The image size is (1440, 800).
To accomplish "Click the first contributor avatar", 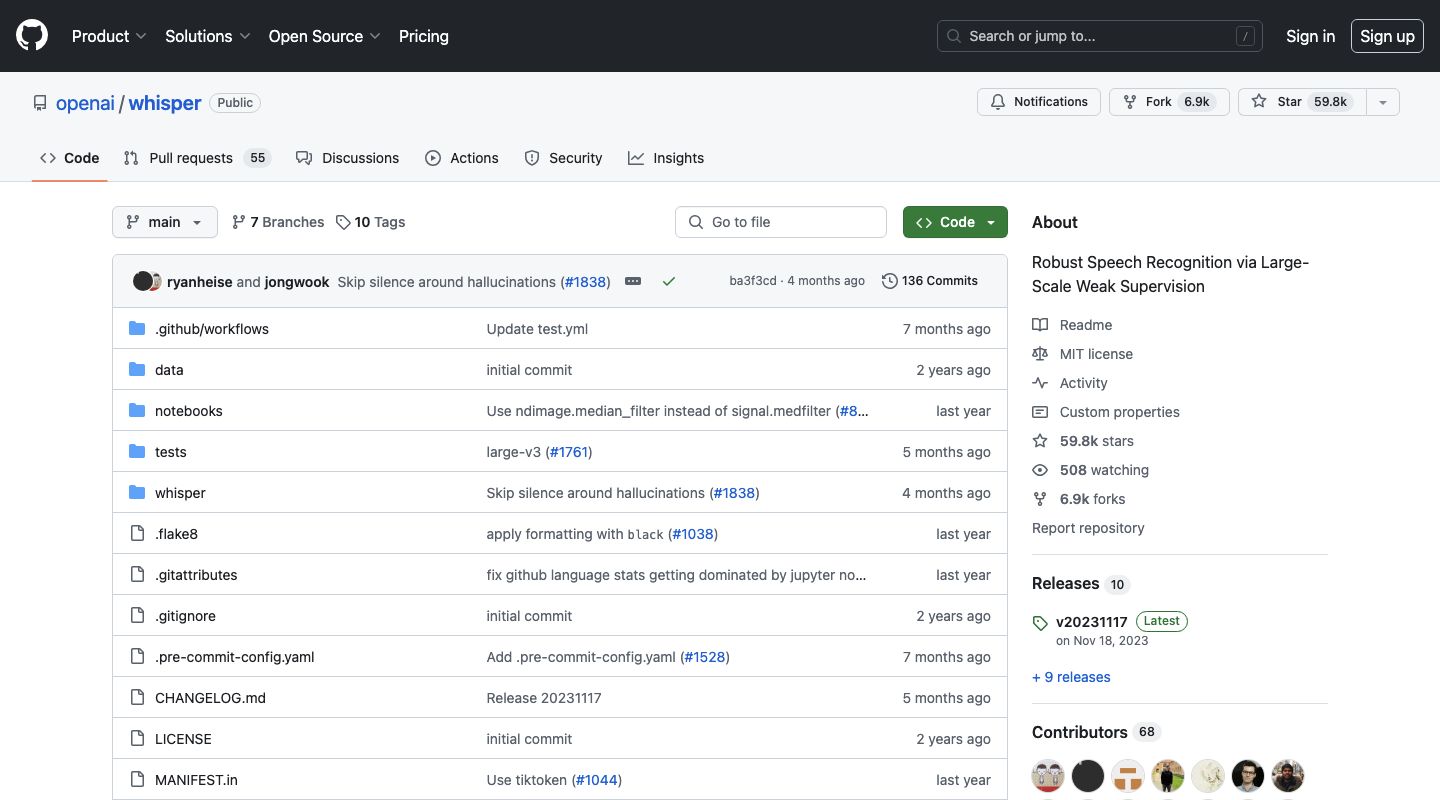I will [x=1048, y=776].
